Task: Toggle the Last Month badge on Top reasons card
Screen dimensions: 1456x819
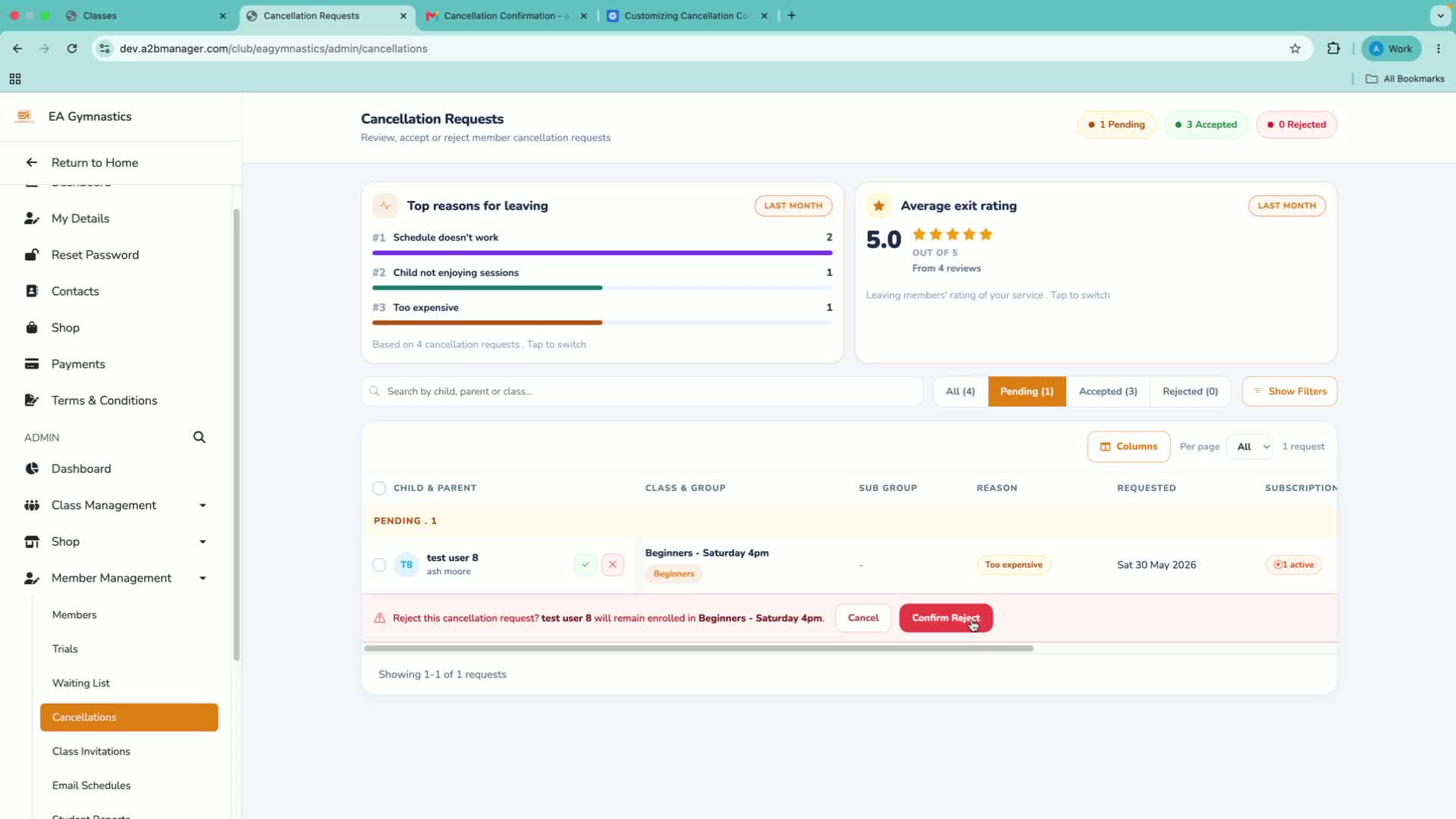Action: point(793,206)
